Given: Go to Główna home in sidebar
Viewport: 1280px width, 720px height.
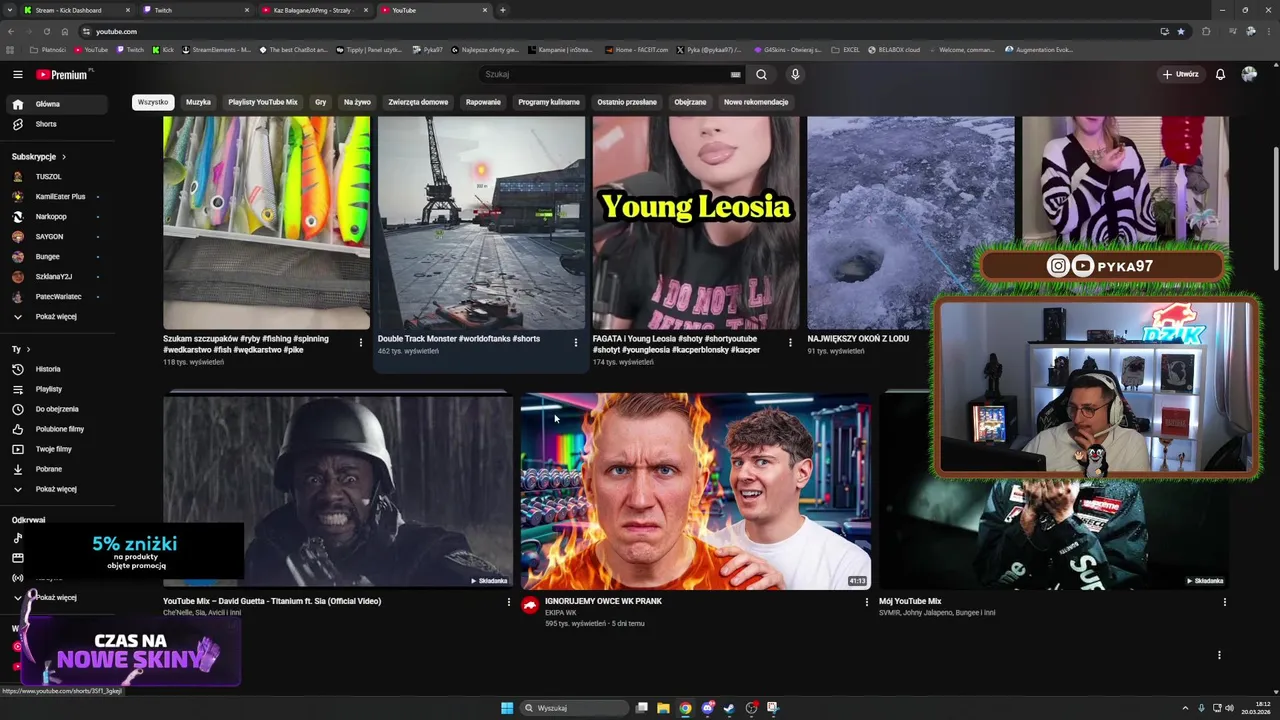Looking at the screenshot, I should tap(56, 104).
